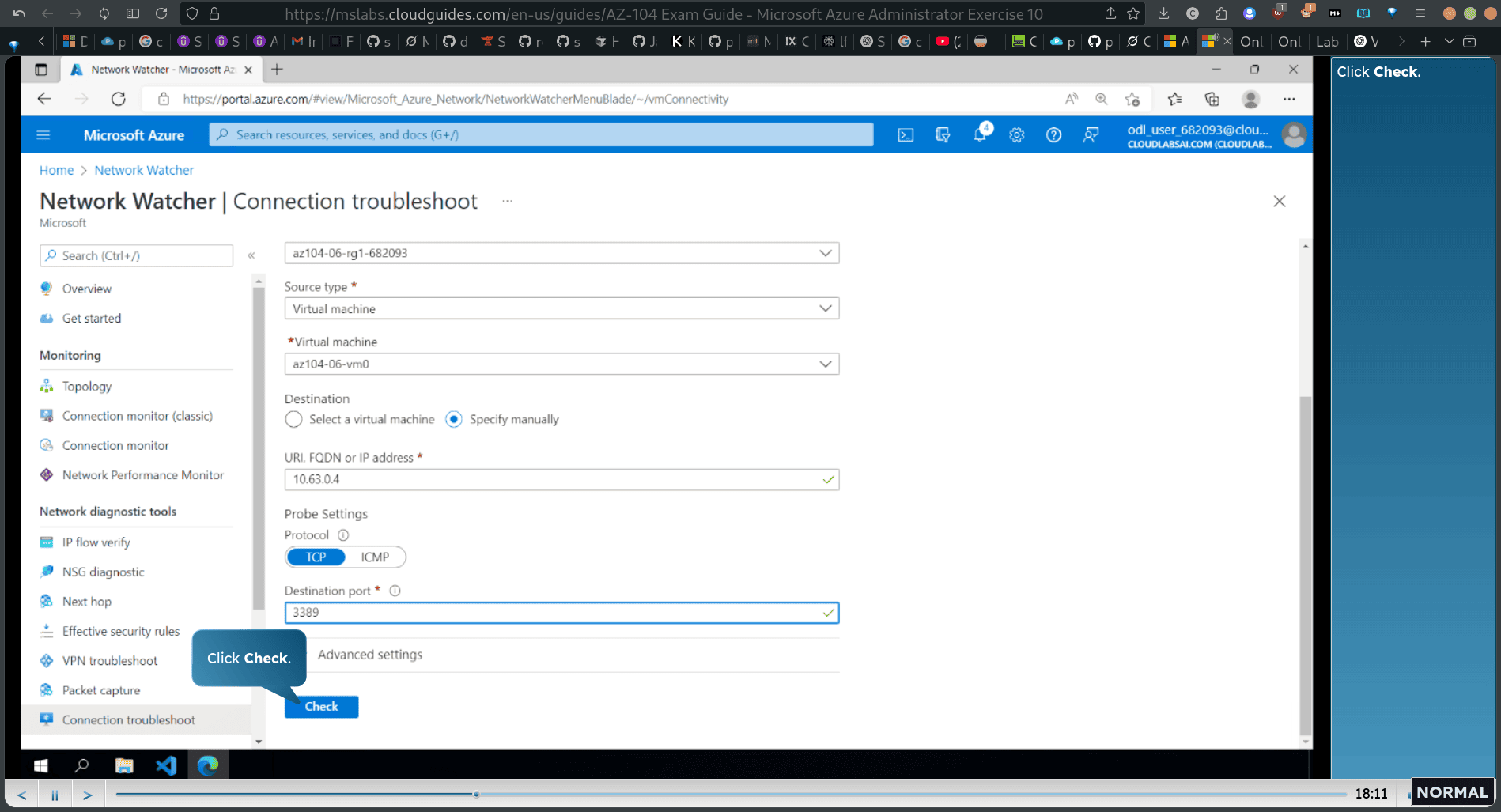Open Edge settings and more menu
1501x812 pixels.
1289,99
